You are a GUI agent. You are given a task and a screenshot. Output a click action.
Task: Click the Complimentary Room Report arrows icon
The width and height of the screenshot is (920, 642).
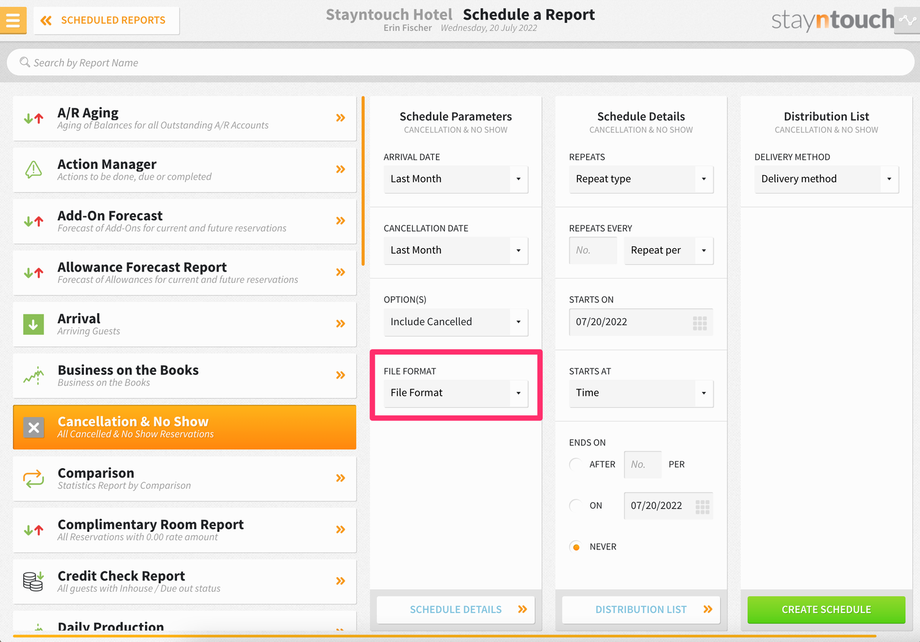coord(33,530)
